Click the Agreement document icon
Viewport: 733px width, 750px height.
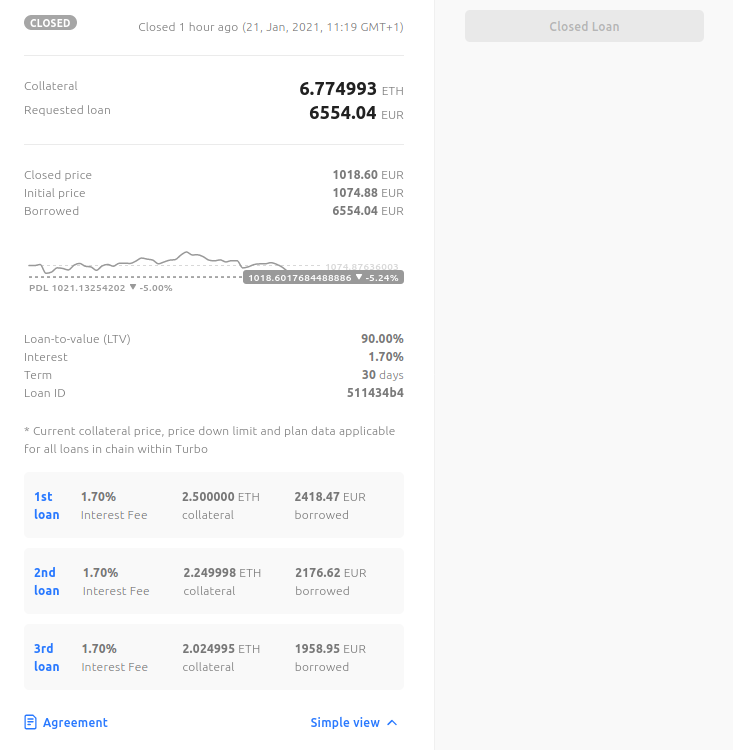click(30, 722)
